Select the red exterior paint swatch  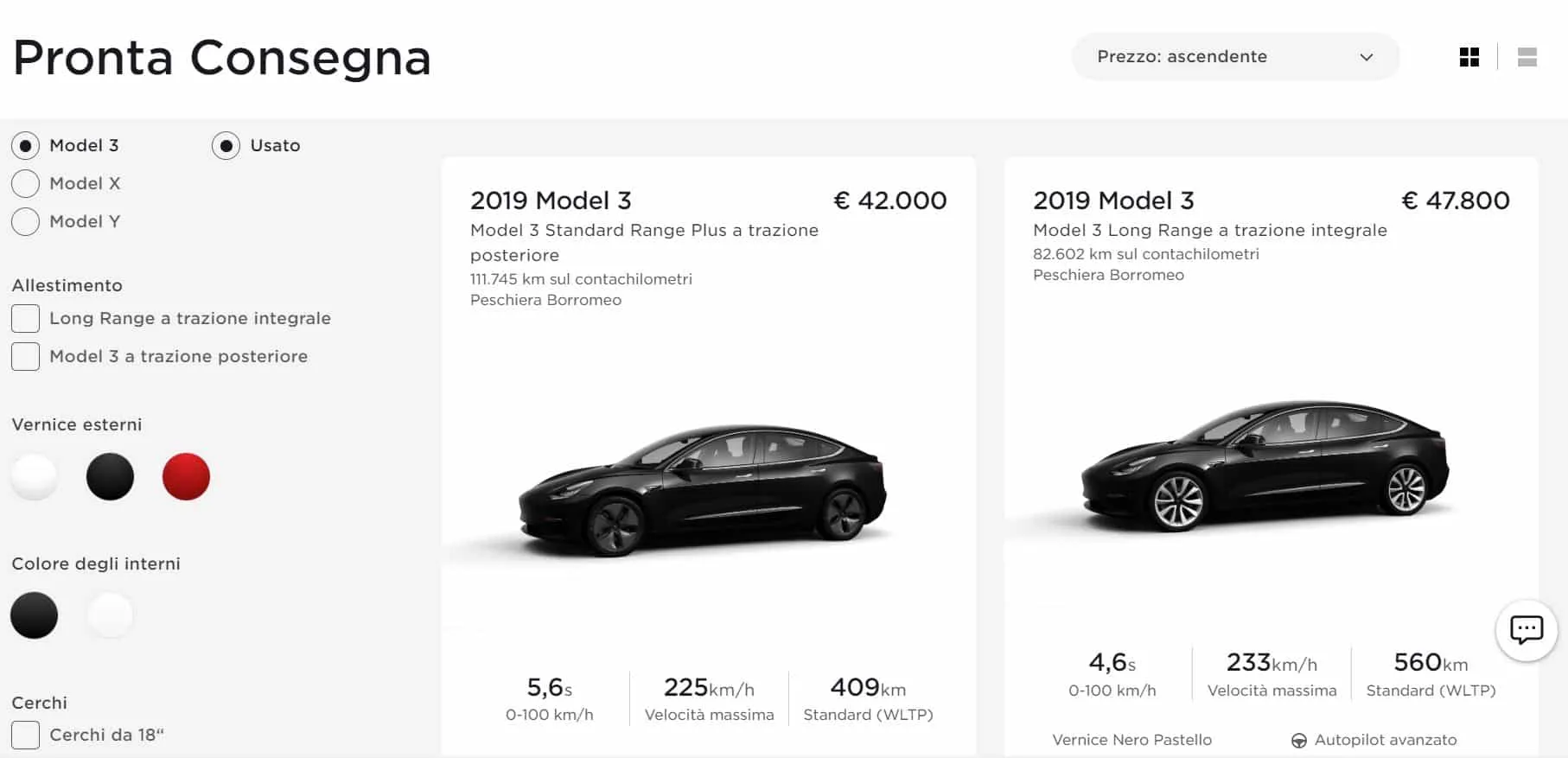[x=186, y=475]
